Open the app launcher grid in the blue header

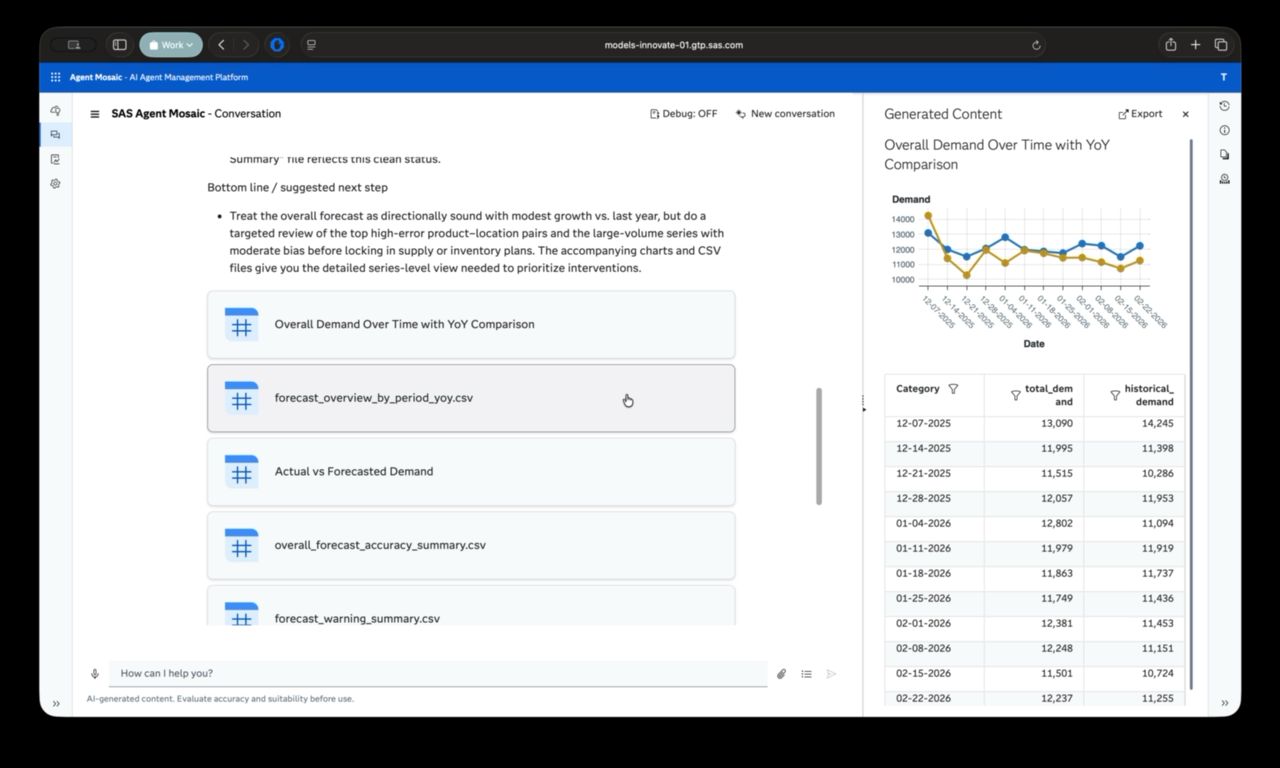click(55, 76)
